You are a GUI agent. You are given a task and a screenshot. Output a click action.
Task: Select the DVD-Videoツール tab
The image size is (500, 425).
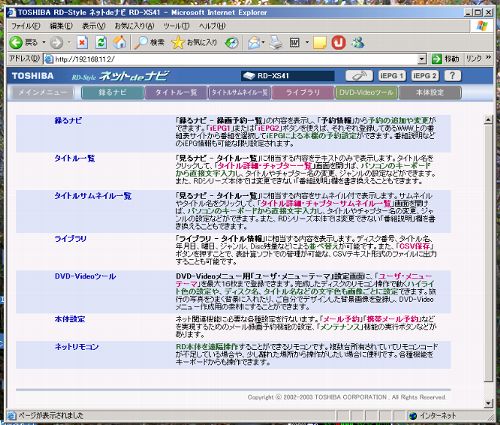tap(366, 93)
